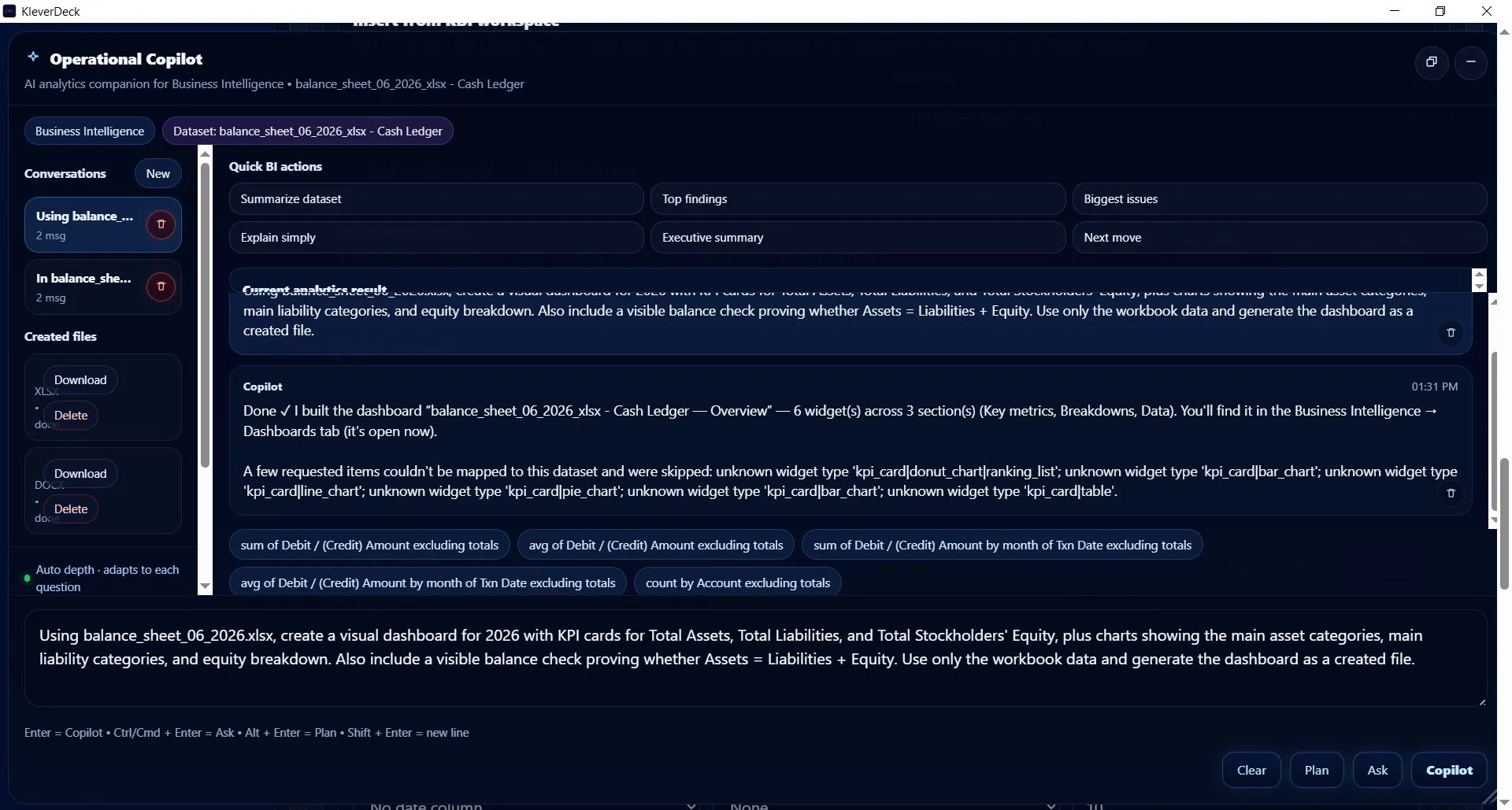The height and width of the screenshot is (810, 1512).
Task: Close the KleverDeck window
Action: click(x=1487, y=11)
